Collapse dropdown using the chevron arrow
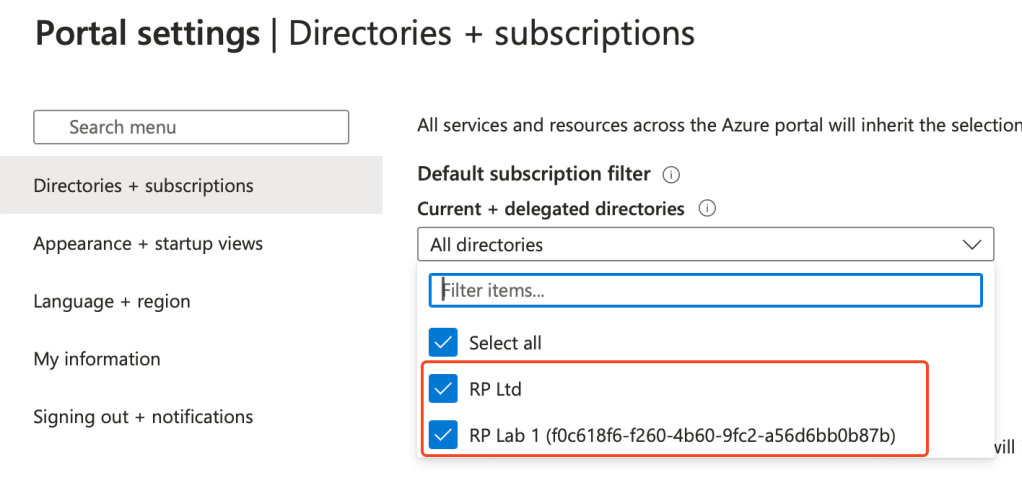 point(970,245)
